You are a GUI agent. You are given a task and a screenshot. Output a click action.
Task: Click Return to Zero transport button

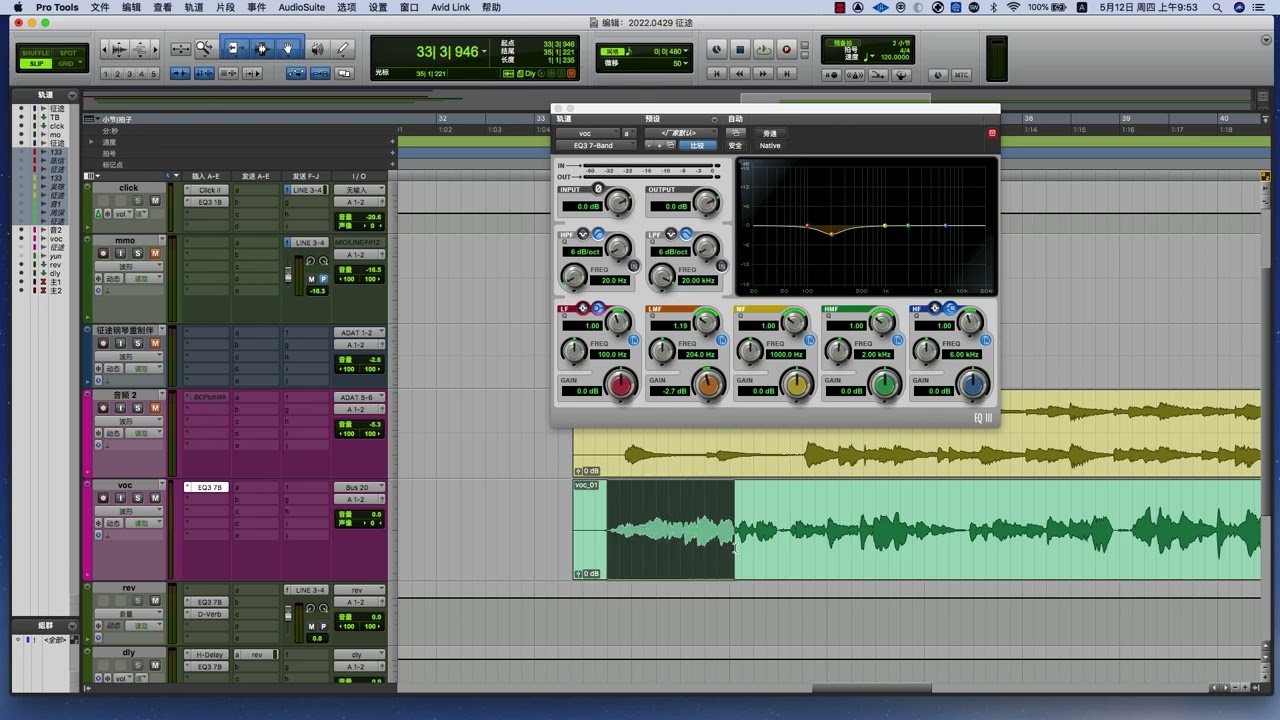pyautogui.click(x=716, y=74)
